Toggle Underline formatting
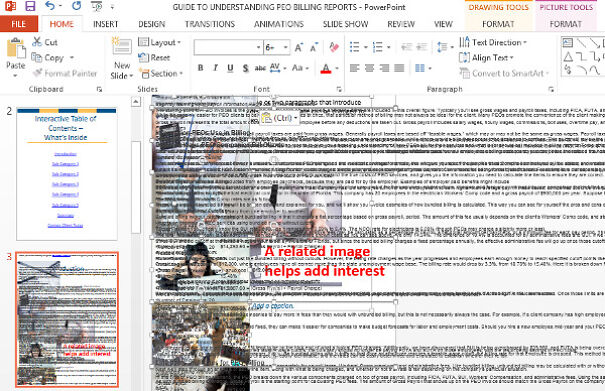This screenshot has width=605, height=391. tap(230, 68)
